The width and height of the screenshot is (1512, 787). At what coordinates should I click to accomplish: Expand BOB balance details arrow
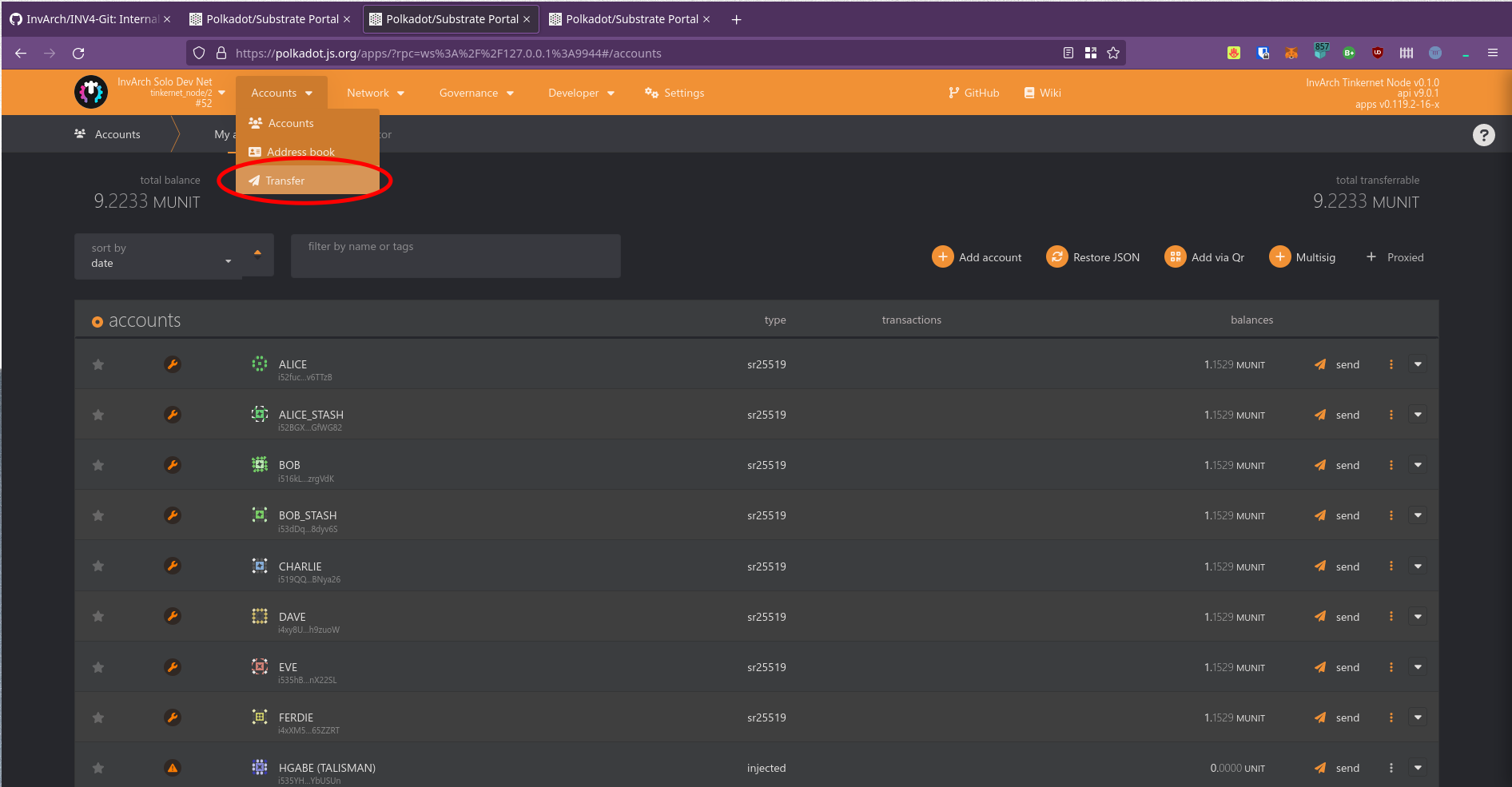1418,465
